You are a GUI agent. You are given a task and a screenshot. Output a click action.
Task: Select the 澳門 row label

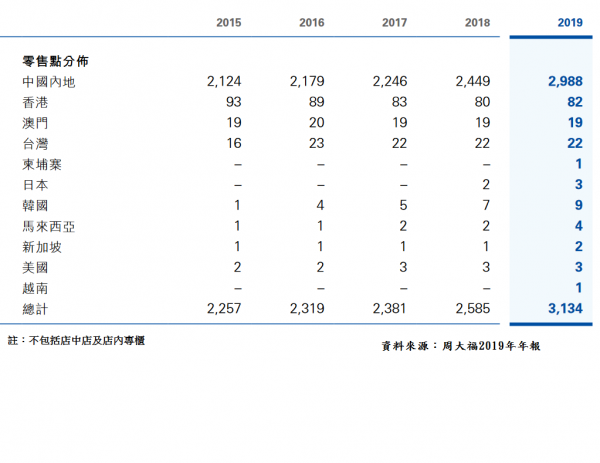point(35,123)
